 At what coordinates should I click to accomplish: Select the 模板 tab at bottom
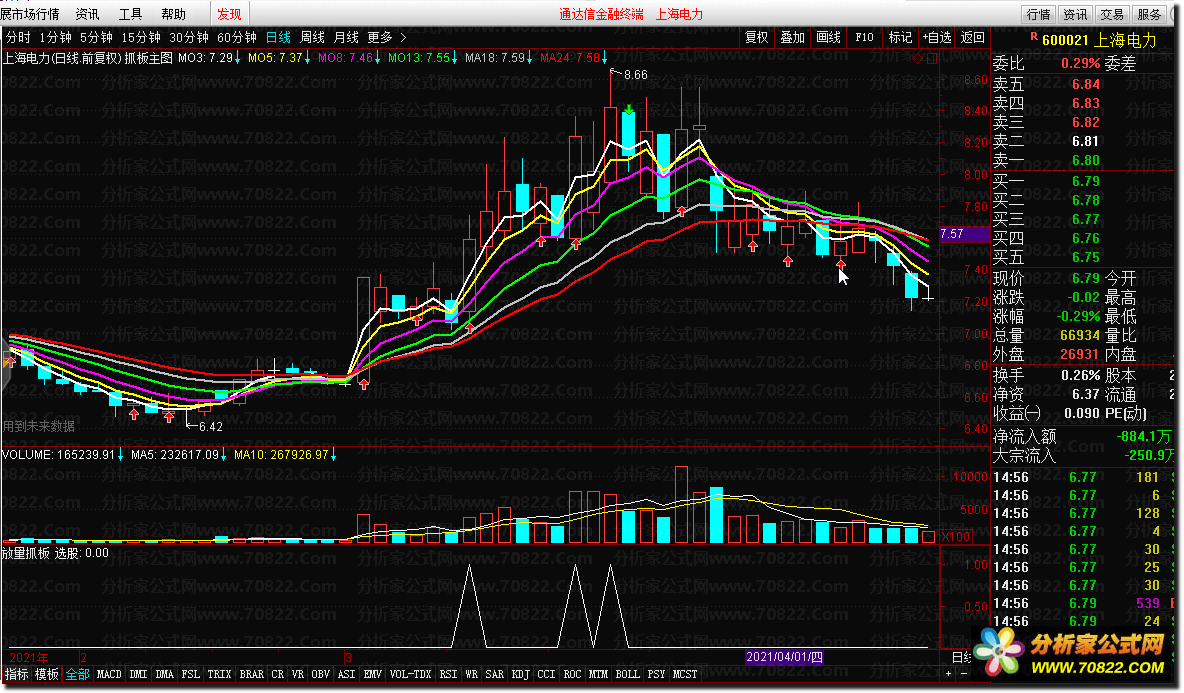(47, 674)
